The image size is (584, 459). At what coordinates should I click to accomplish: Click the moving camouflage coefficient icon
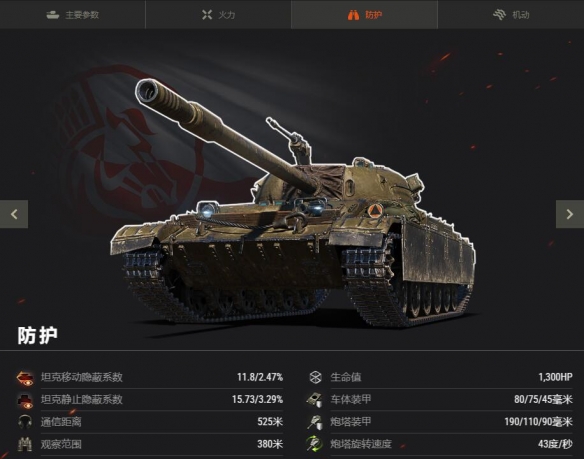[25, 378]
